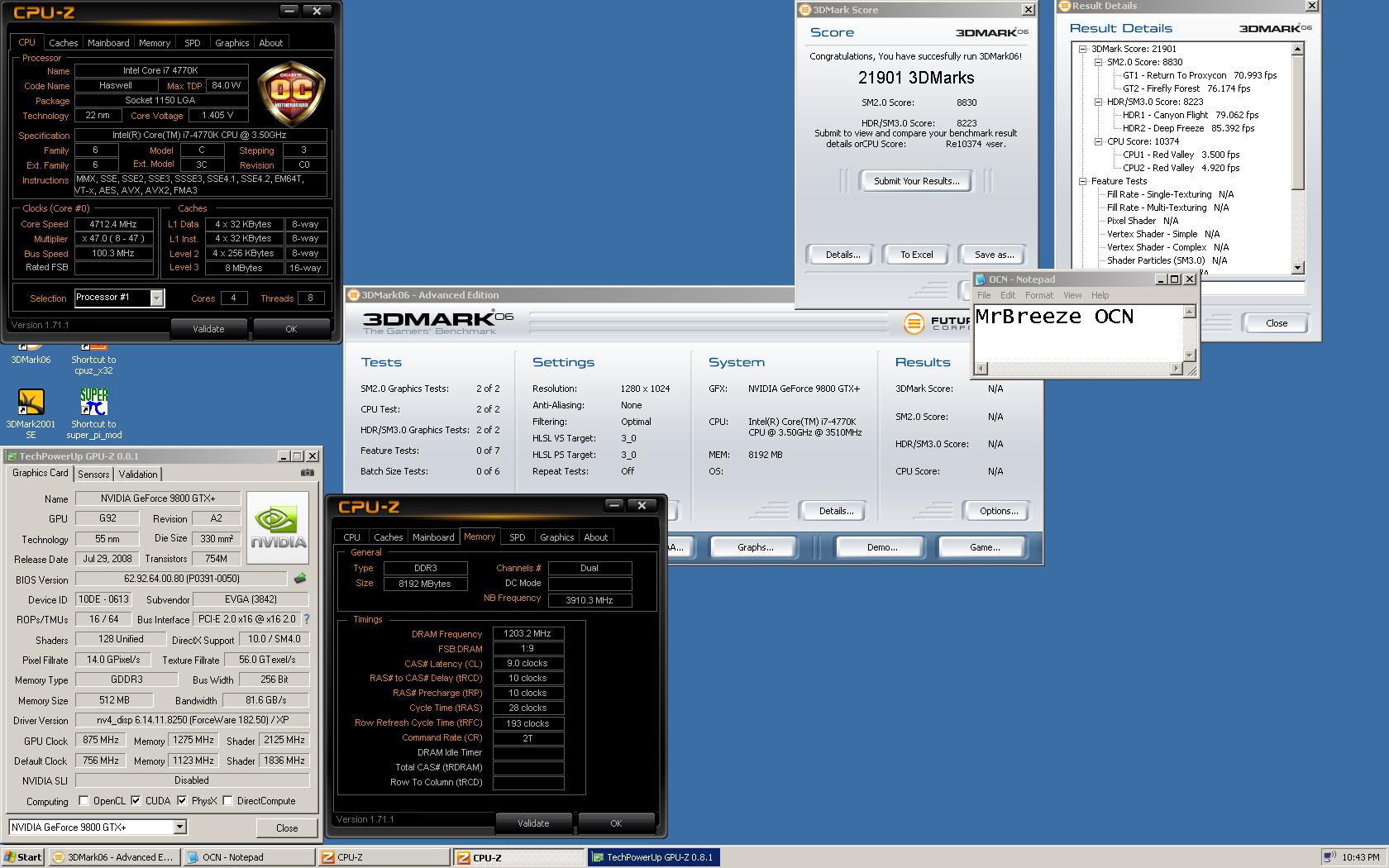Open the 3DMark2001 SE desktop icon
Image resolution: width=1389 pixels, height=868 pixels.
pyautogui.click(x=31, y=413)
